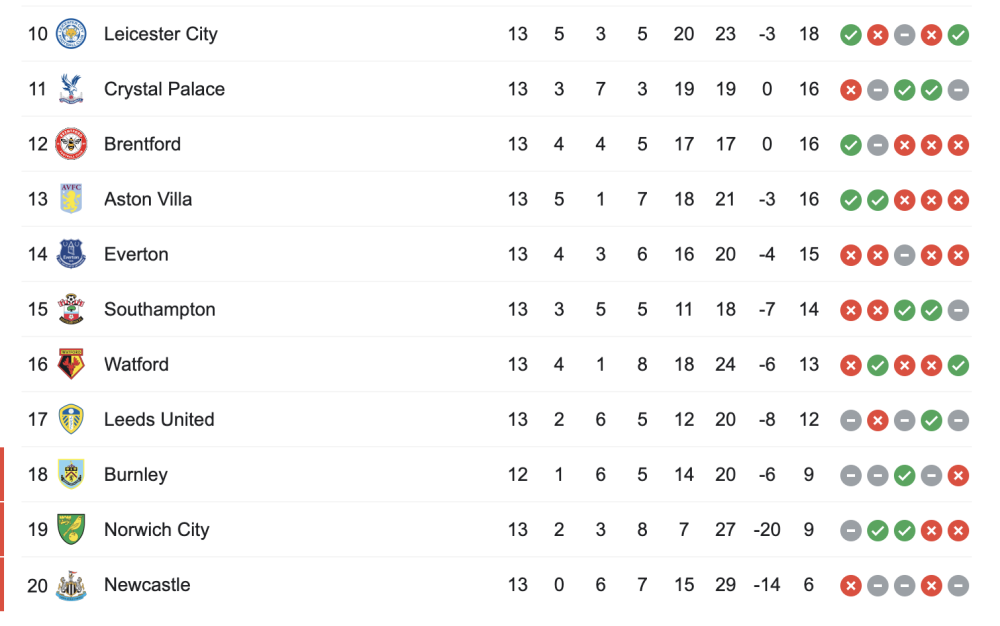The width and height of the screenshot is (1000, 626).
Task: Open the Newcastle team name link
Action: 147,585
